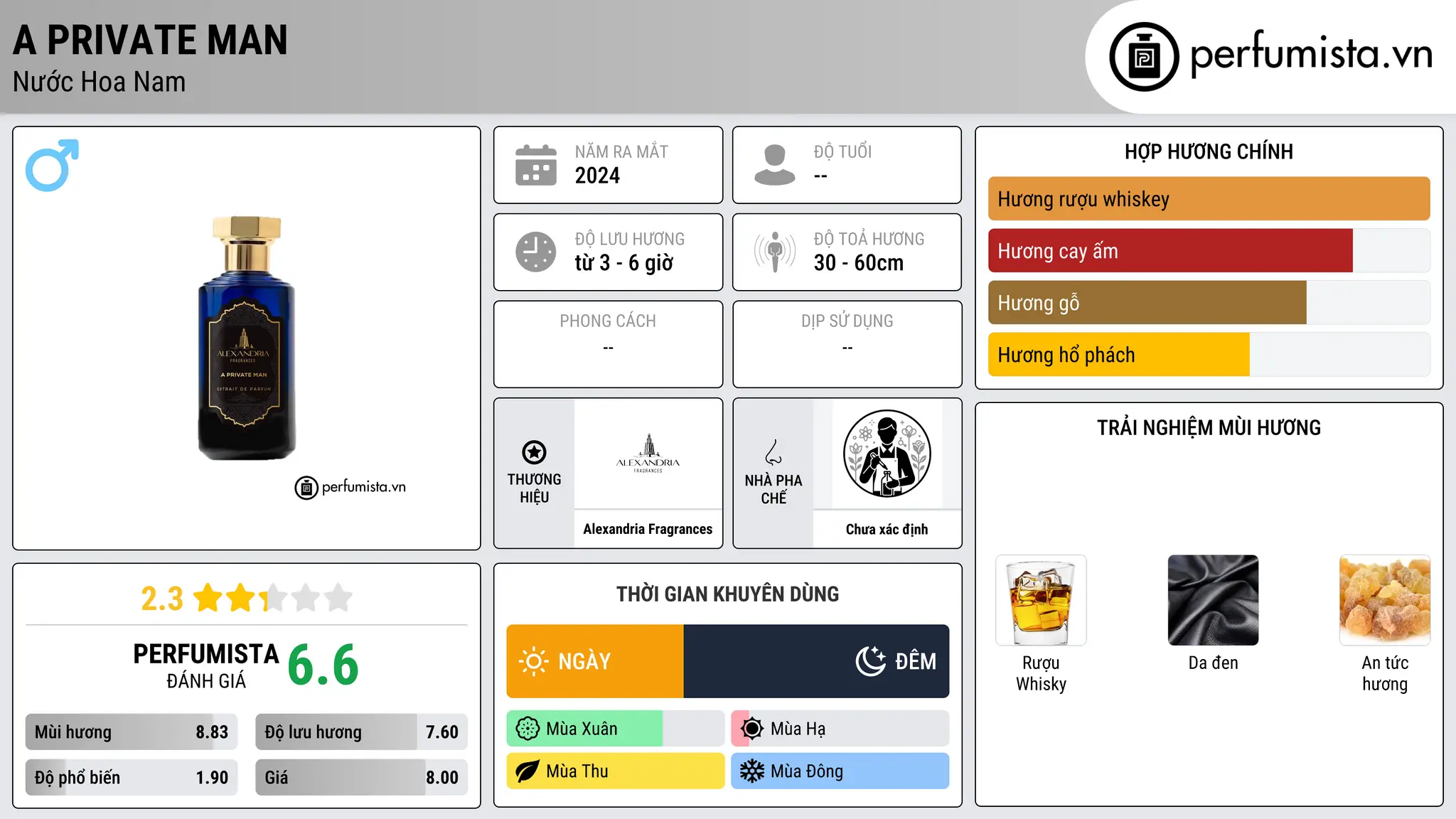Click the Hương rượu whiskey accord bar
The width and height of the screenshot is (1456, 819).
click(1209, 199)
